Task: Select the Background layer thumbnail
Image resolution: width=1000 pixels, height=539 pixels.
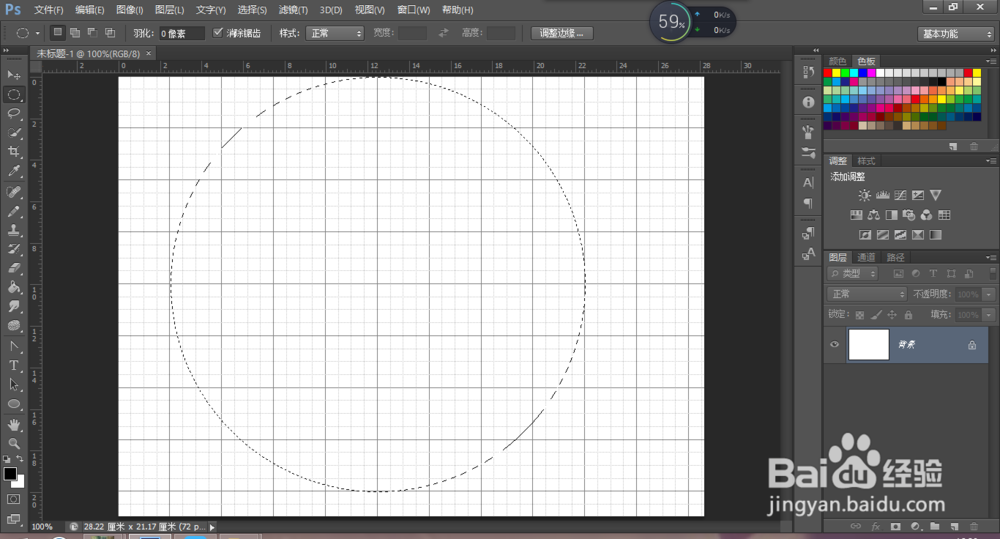Action: click(x=869, y=344)
